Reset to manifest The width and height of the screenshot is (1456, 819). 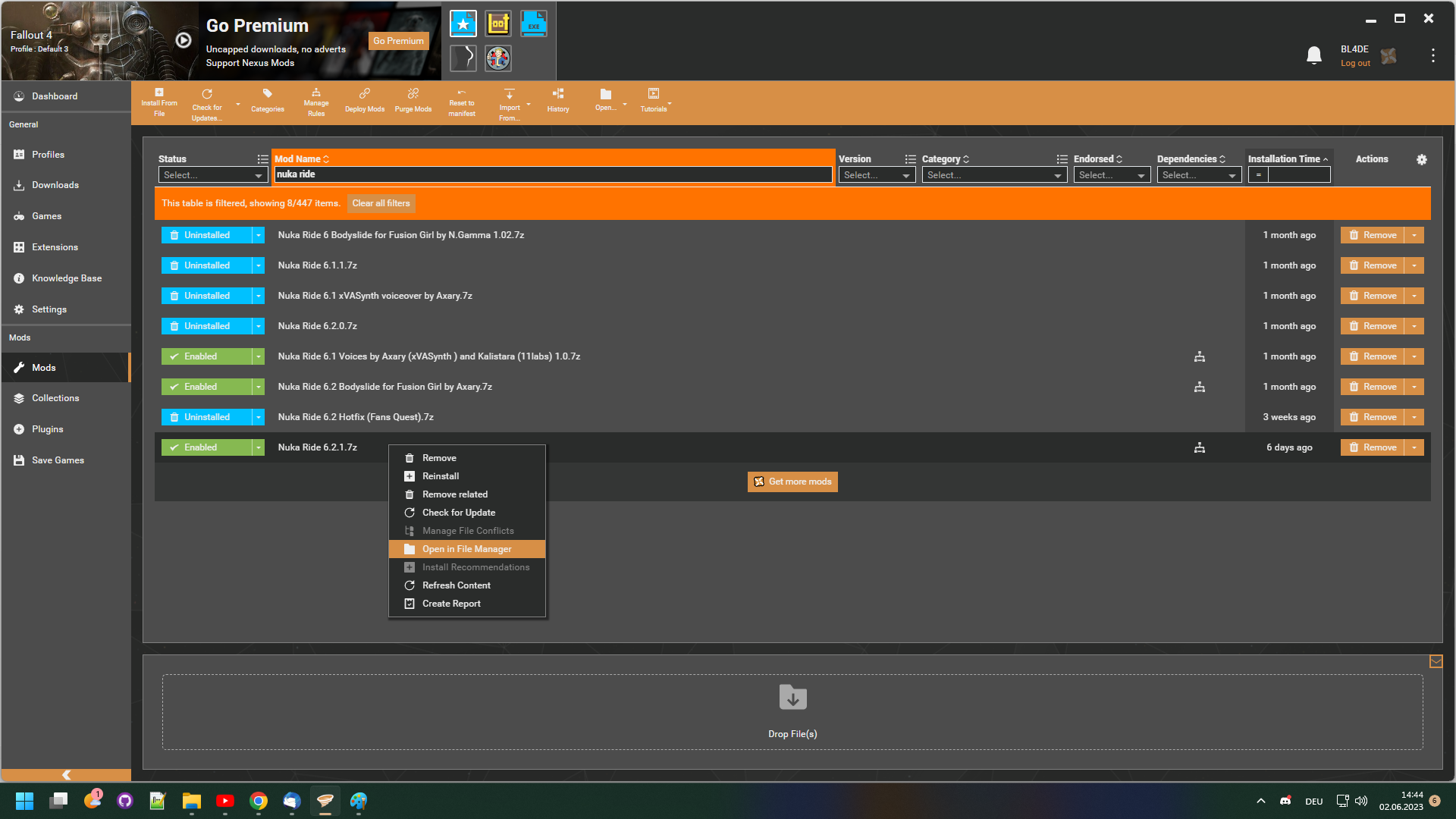point(462,102)
